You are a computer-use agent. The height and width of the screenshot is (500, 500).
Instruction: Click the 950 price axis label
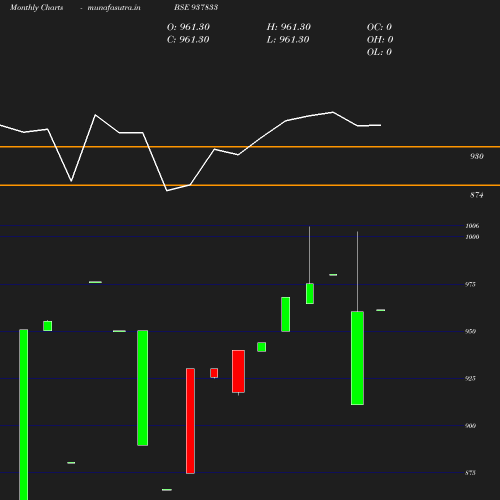470,331
